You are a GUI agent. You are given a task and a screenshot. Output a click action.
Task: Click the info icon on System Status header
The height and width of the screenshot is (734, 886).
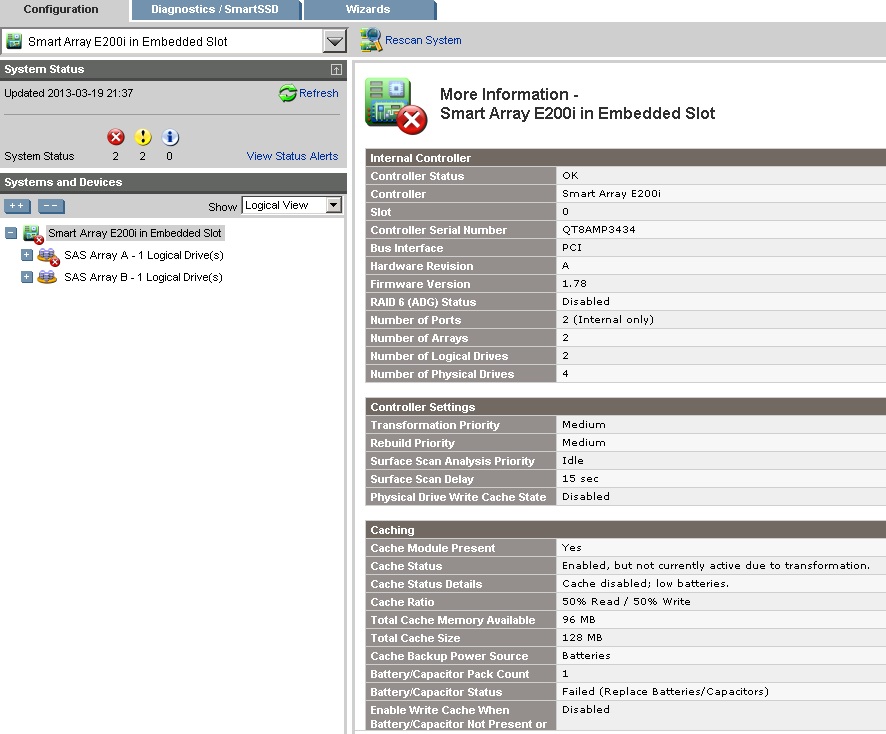pos(334,69)
